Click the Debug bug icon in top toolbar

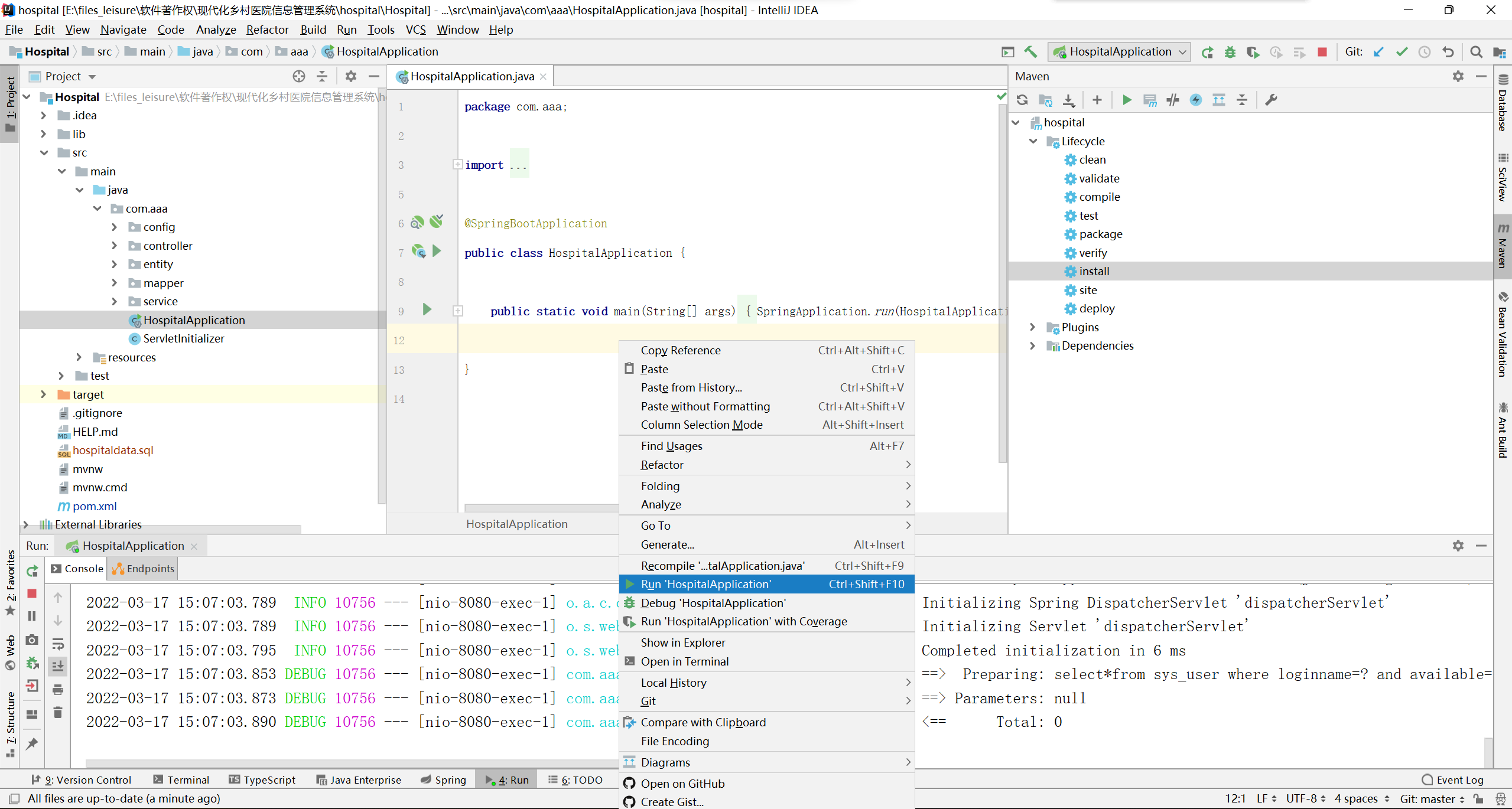pos(1230,52)
